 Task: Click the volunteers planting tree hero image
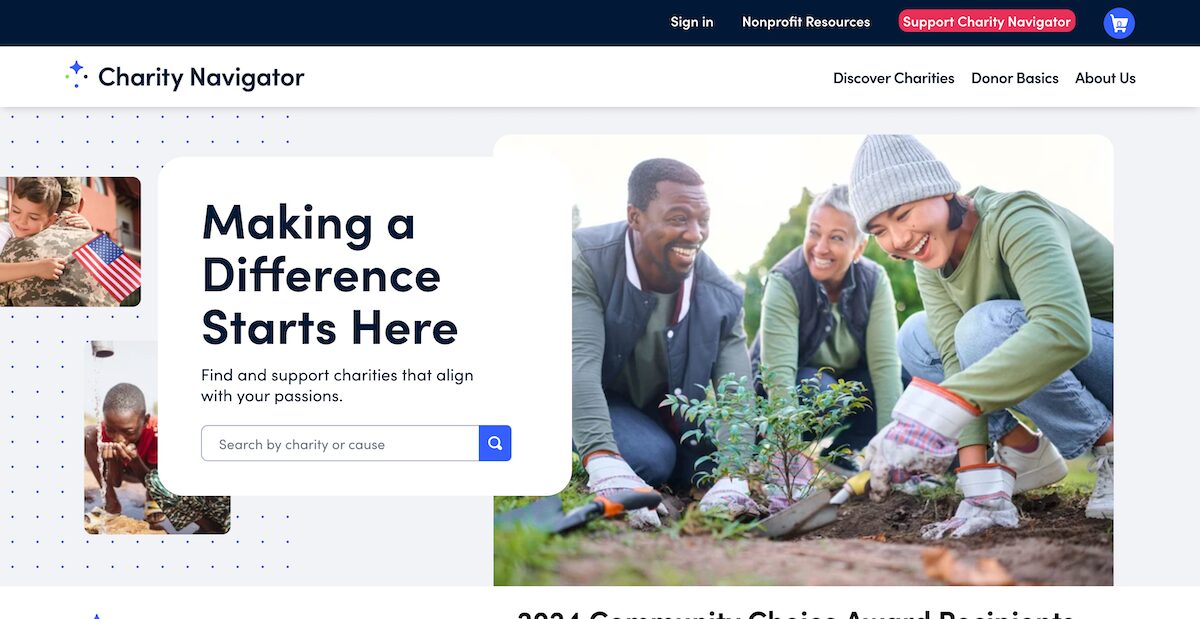(803, 360)
